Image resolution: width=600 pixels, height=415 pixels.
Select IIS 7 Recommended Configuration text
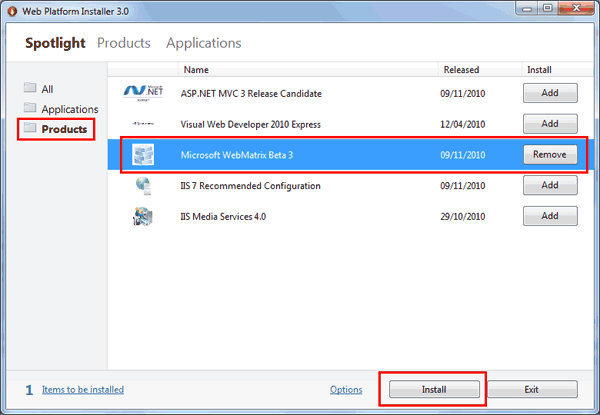point(251,186)
